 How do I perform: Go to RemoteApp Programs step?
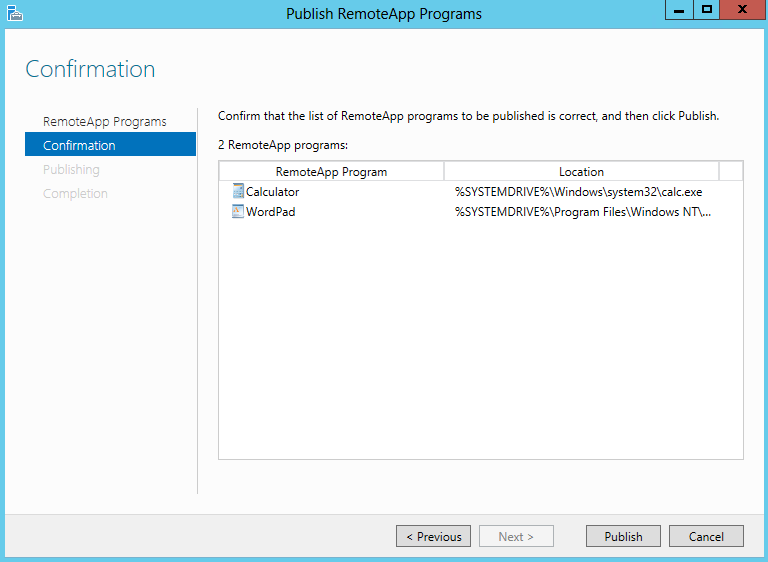pos(105,122)
